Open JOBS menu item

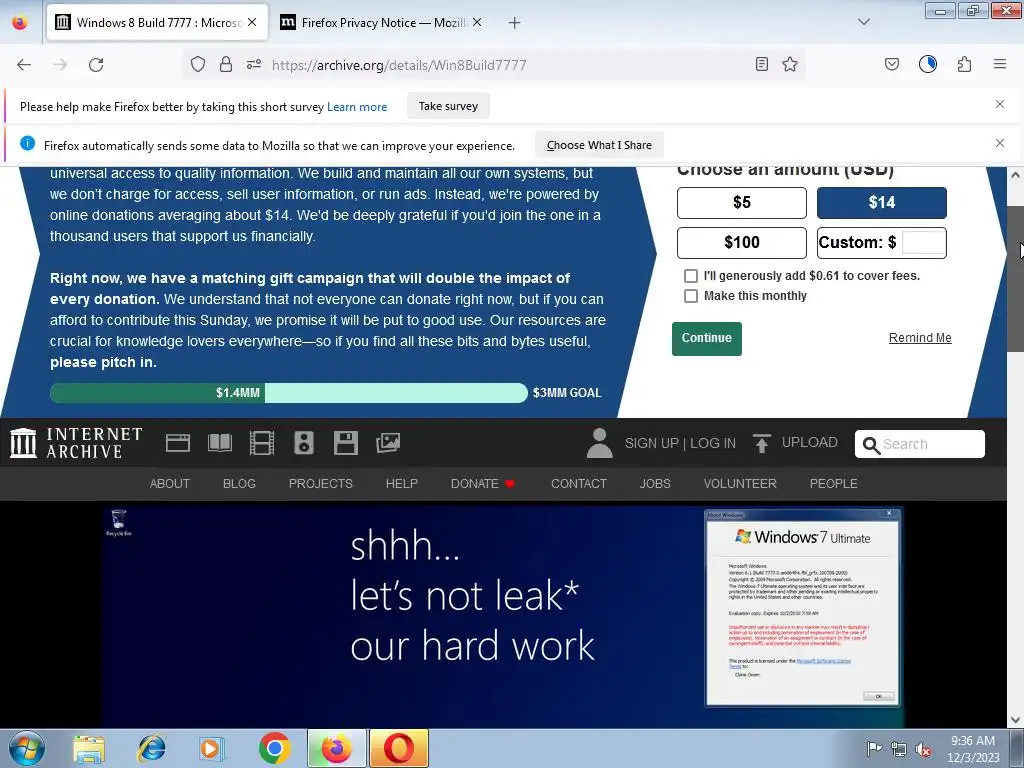[655, 483]
